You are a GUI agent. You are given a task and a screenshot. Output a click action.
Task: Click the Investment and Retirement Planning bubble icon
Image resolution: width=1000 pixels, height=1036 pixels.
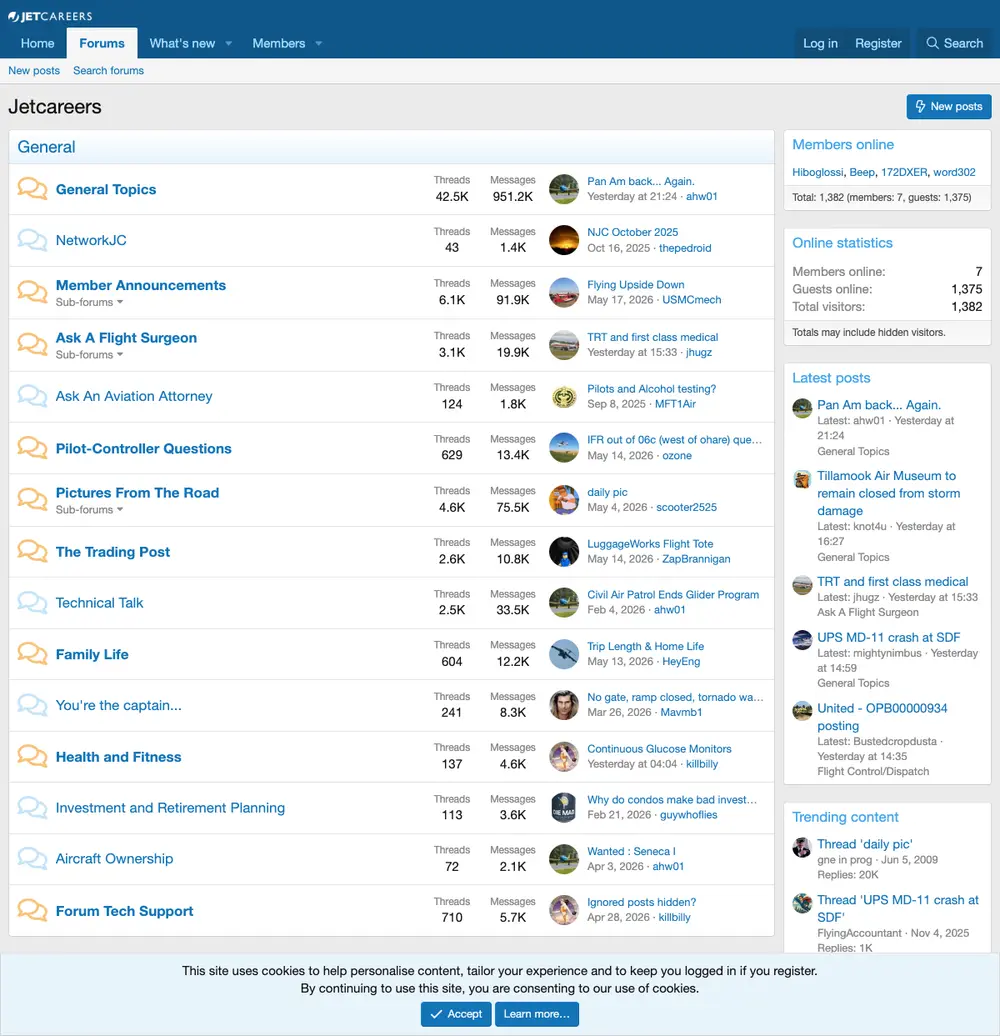(x=32, y=807)
